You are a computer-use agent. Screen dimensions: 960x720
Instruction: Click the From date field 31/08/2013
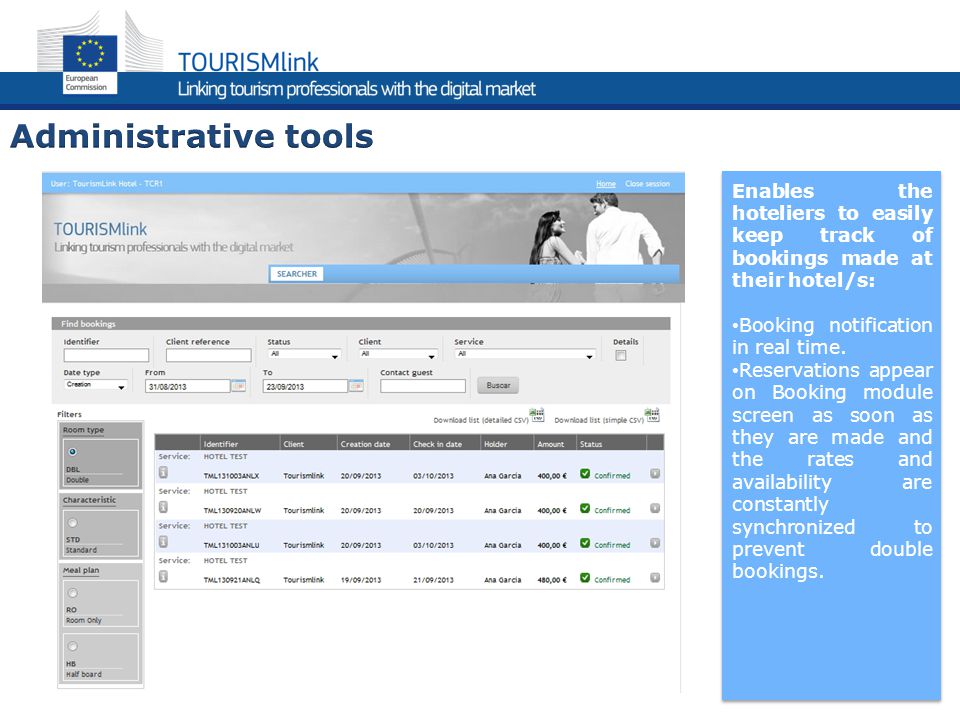point(187,386)
